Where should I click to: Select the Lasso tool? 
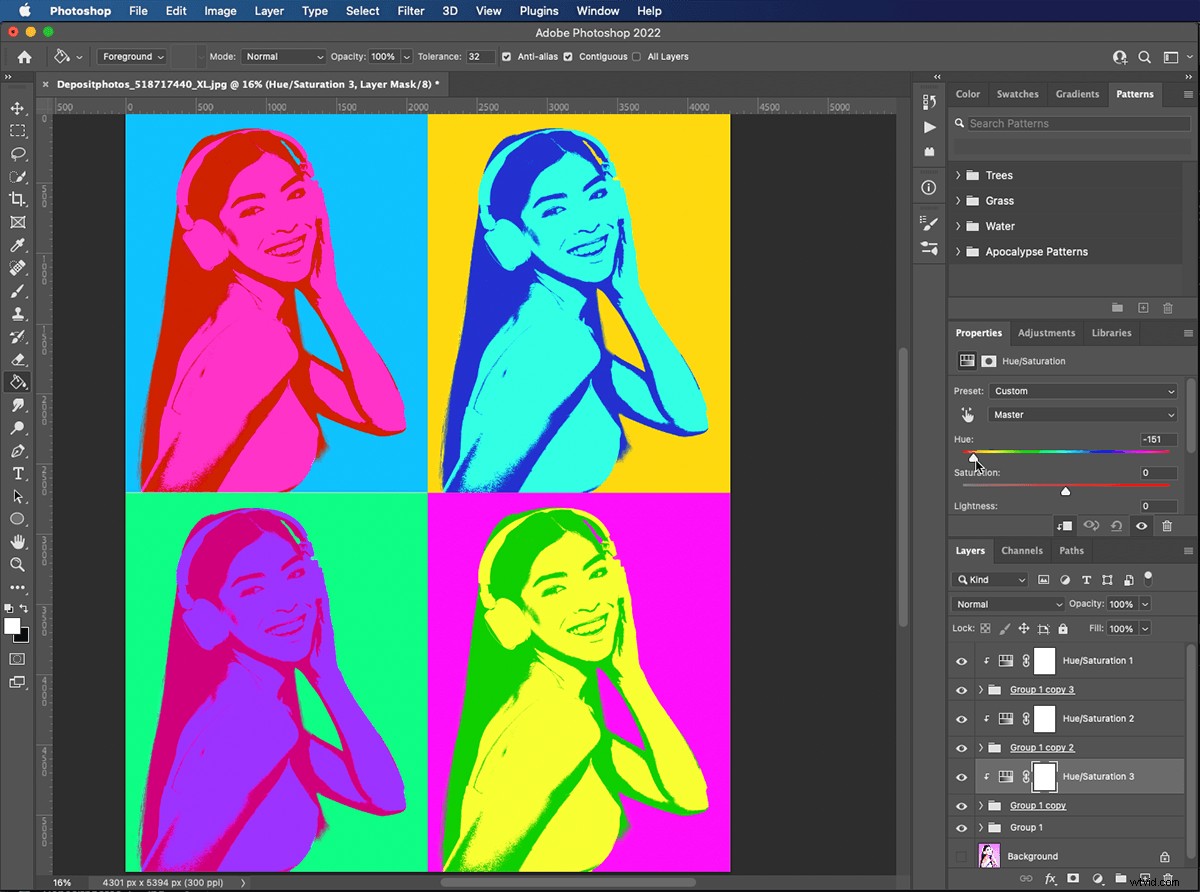[17, 154]
